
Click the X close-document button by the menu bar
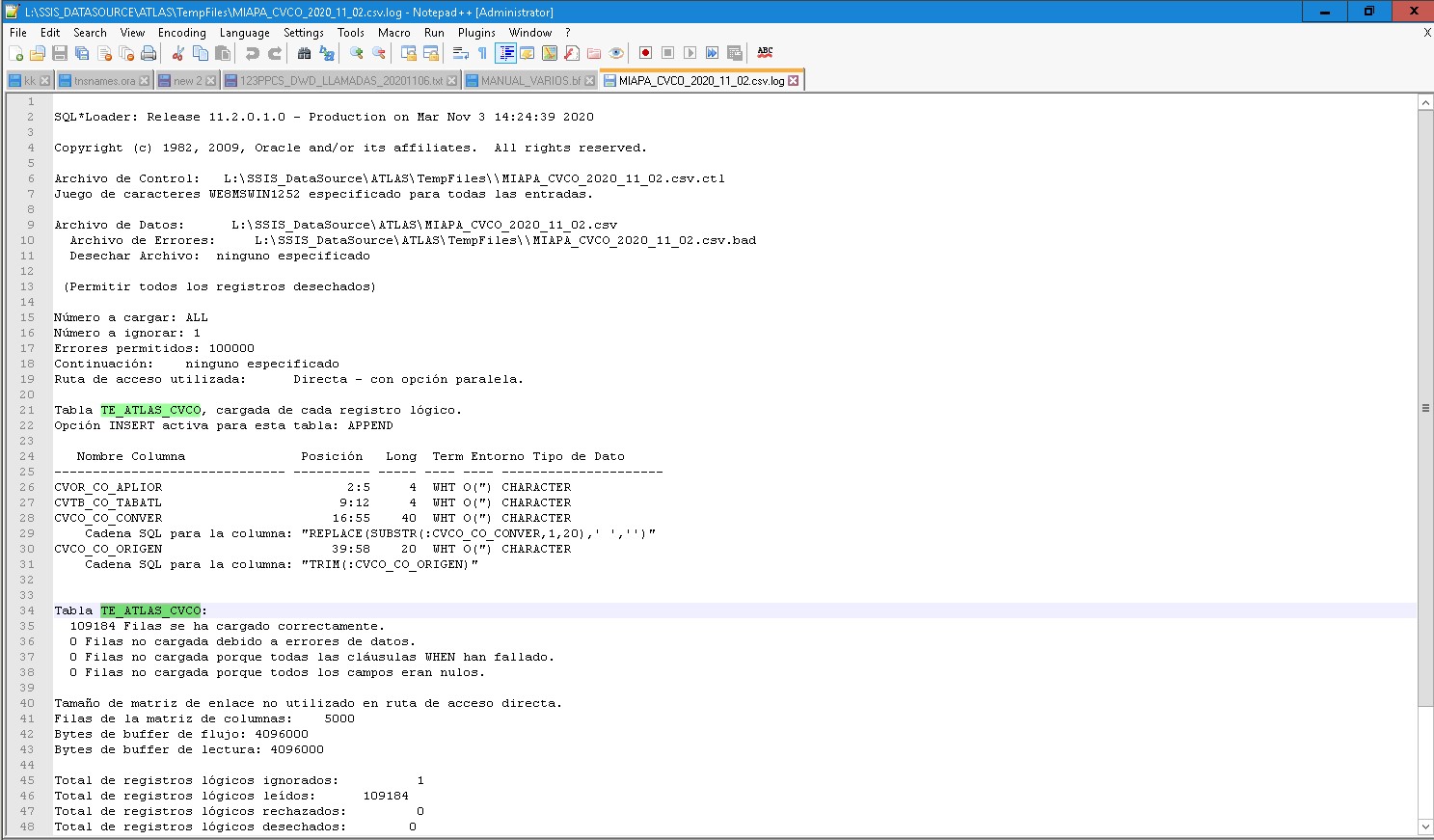coord(1427,33)
